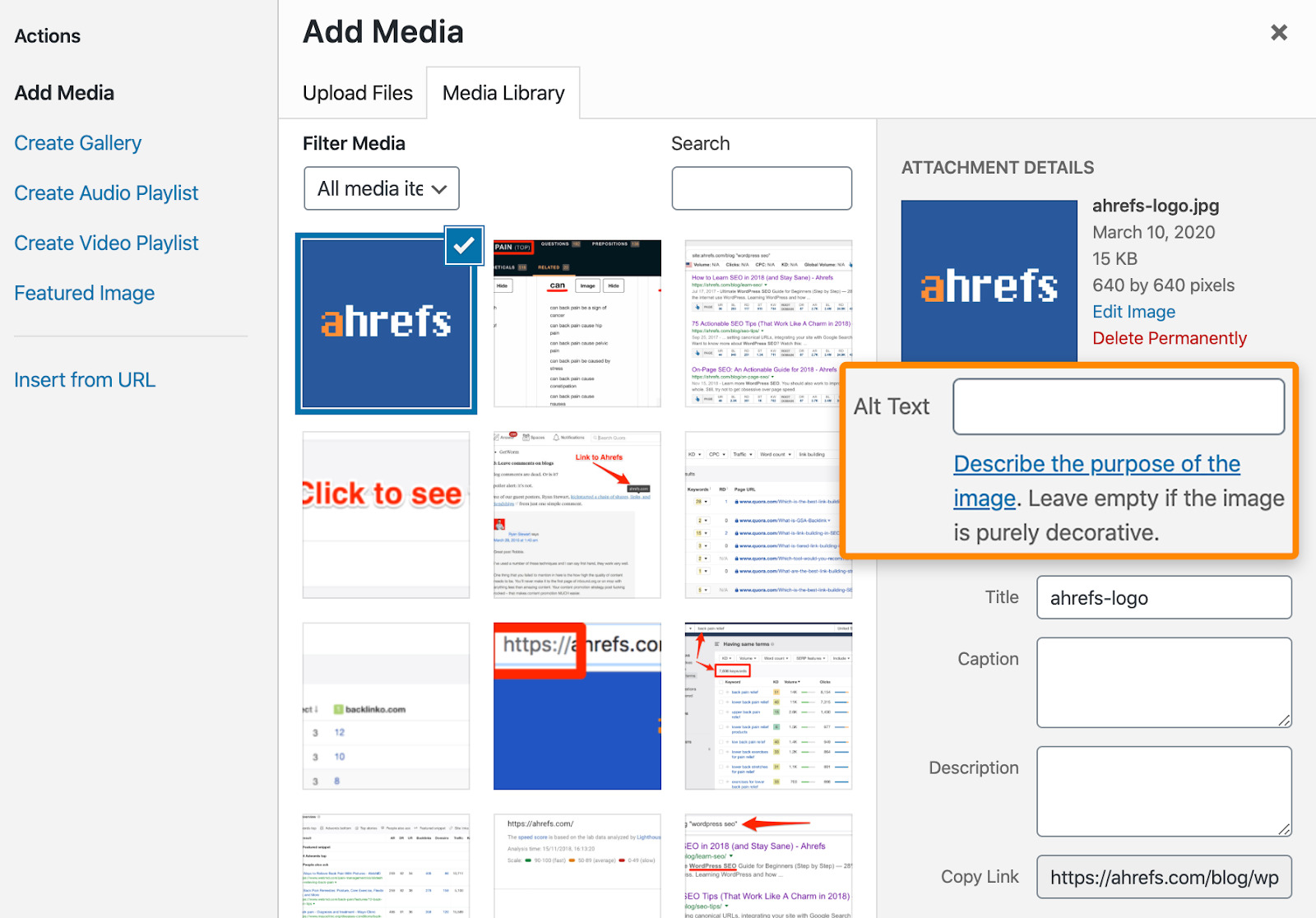Switch to the Upload Files tab
This screenshot has height=918, width=1316.
point(357,92)
